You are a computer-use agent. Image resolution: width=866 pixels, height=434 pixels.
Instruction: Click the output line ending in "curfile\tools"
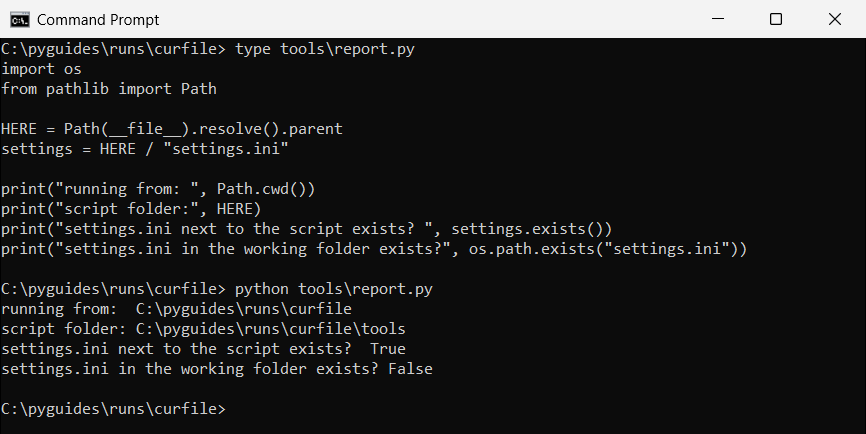[203, 329]
